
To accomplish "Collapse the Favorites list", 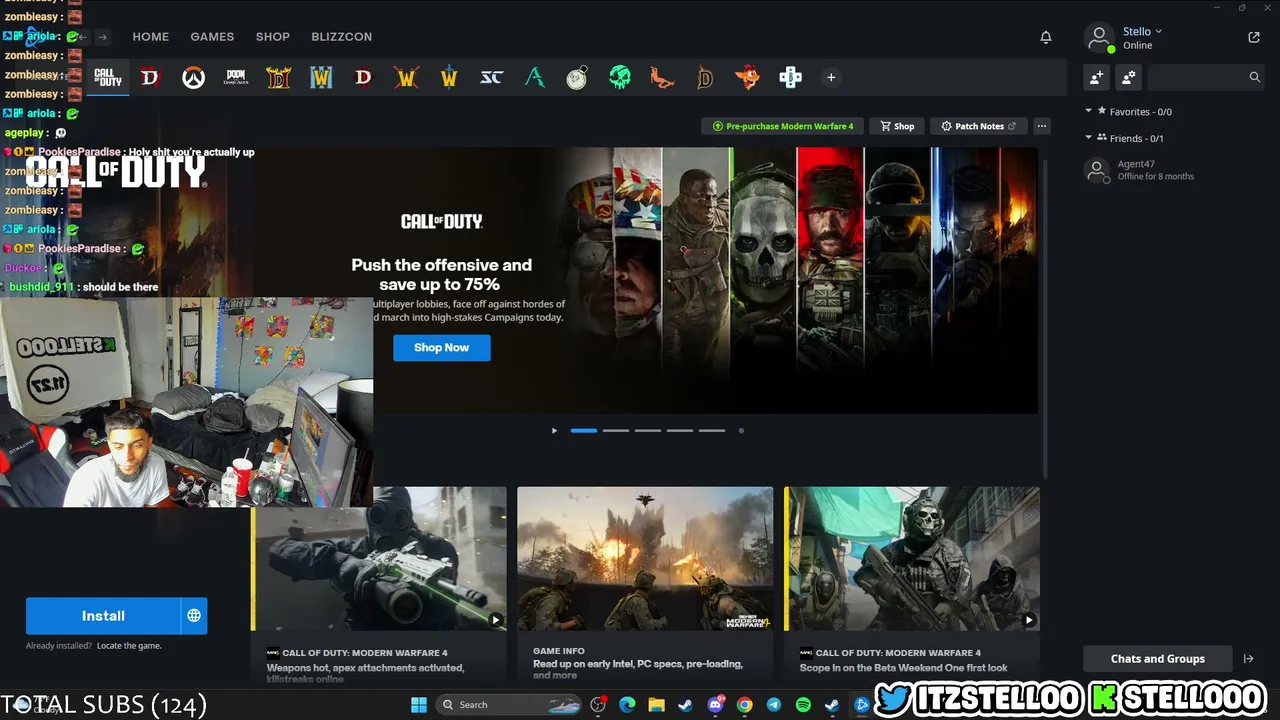I will (1089, 112).
